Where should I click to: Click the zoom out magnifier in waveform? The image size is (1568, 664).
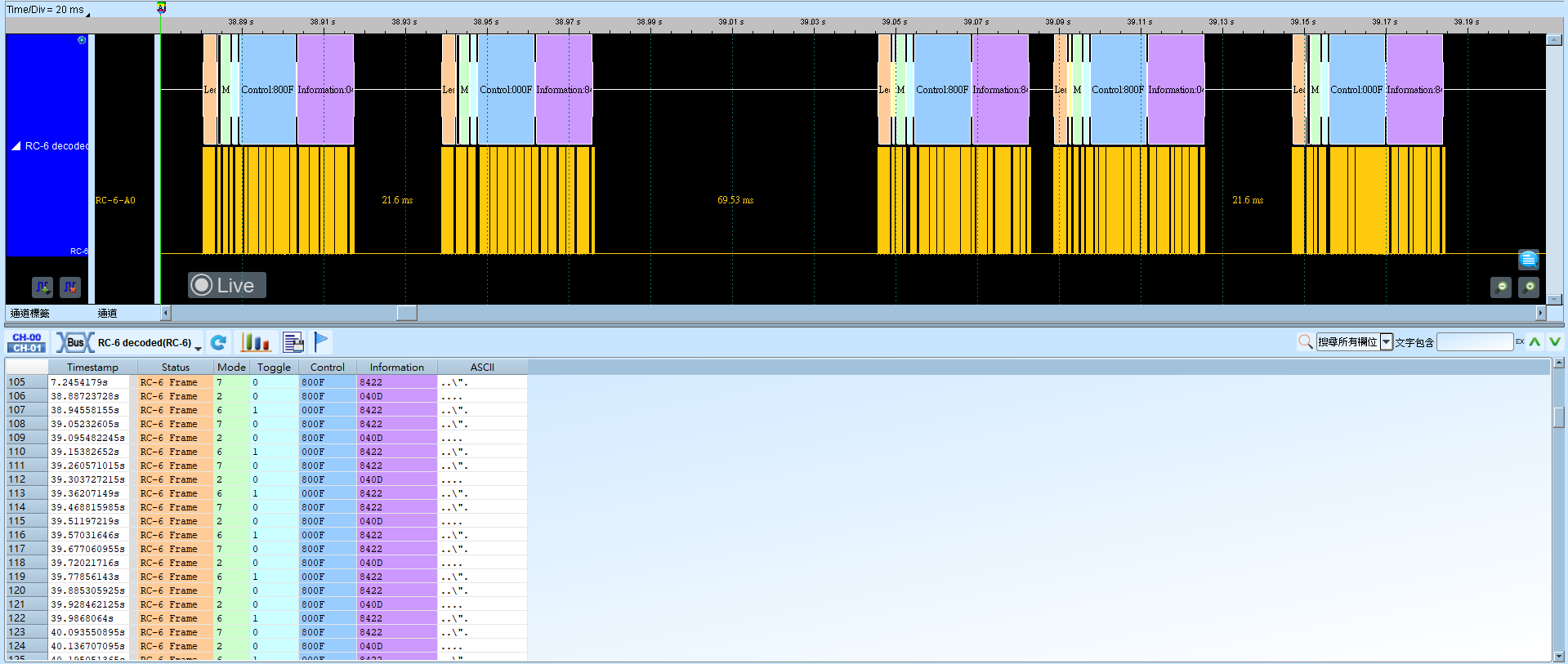(1501, 287)
